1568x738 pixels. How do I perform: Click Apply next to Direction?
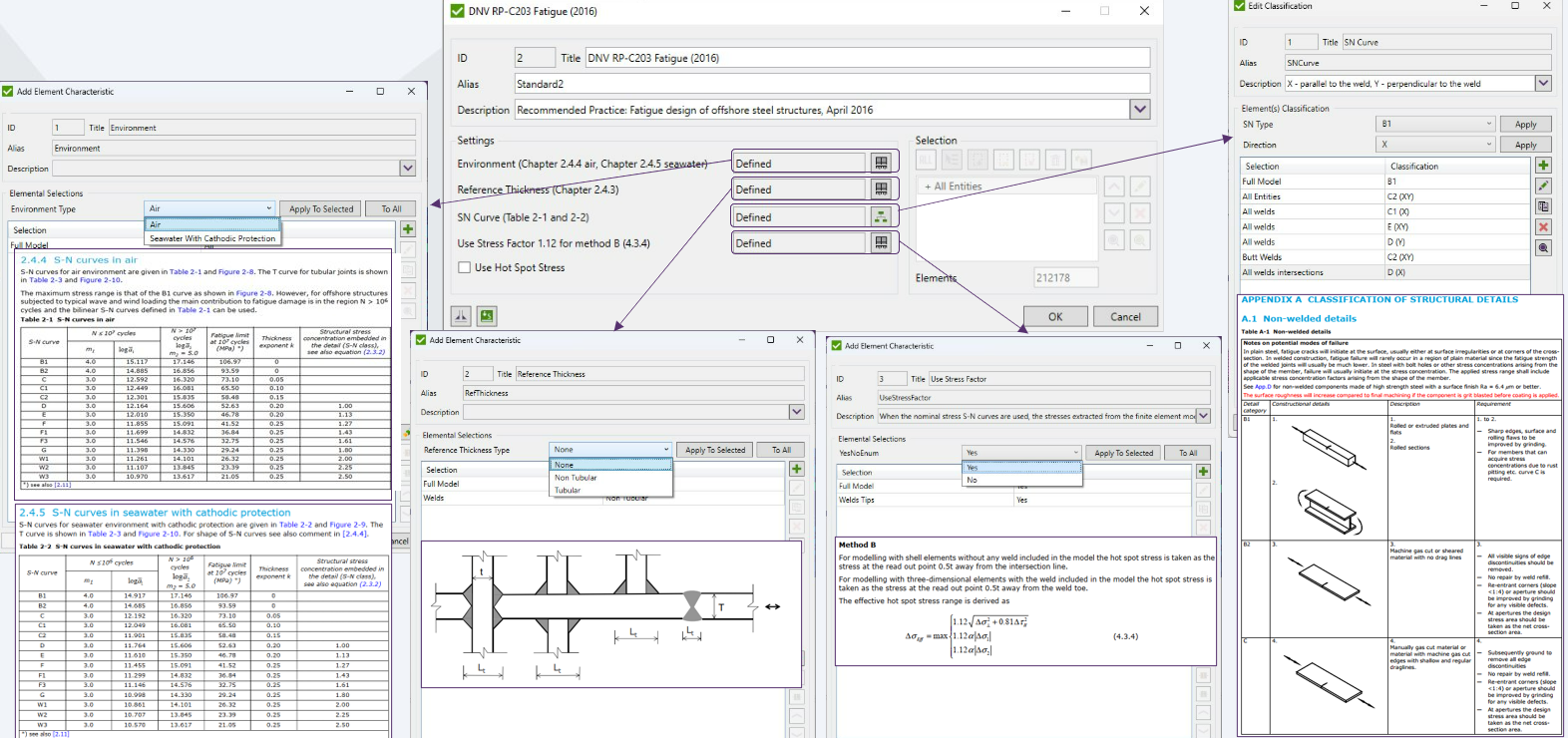1526,145
